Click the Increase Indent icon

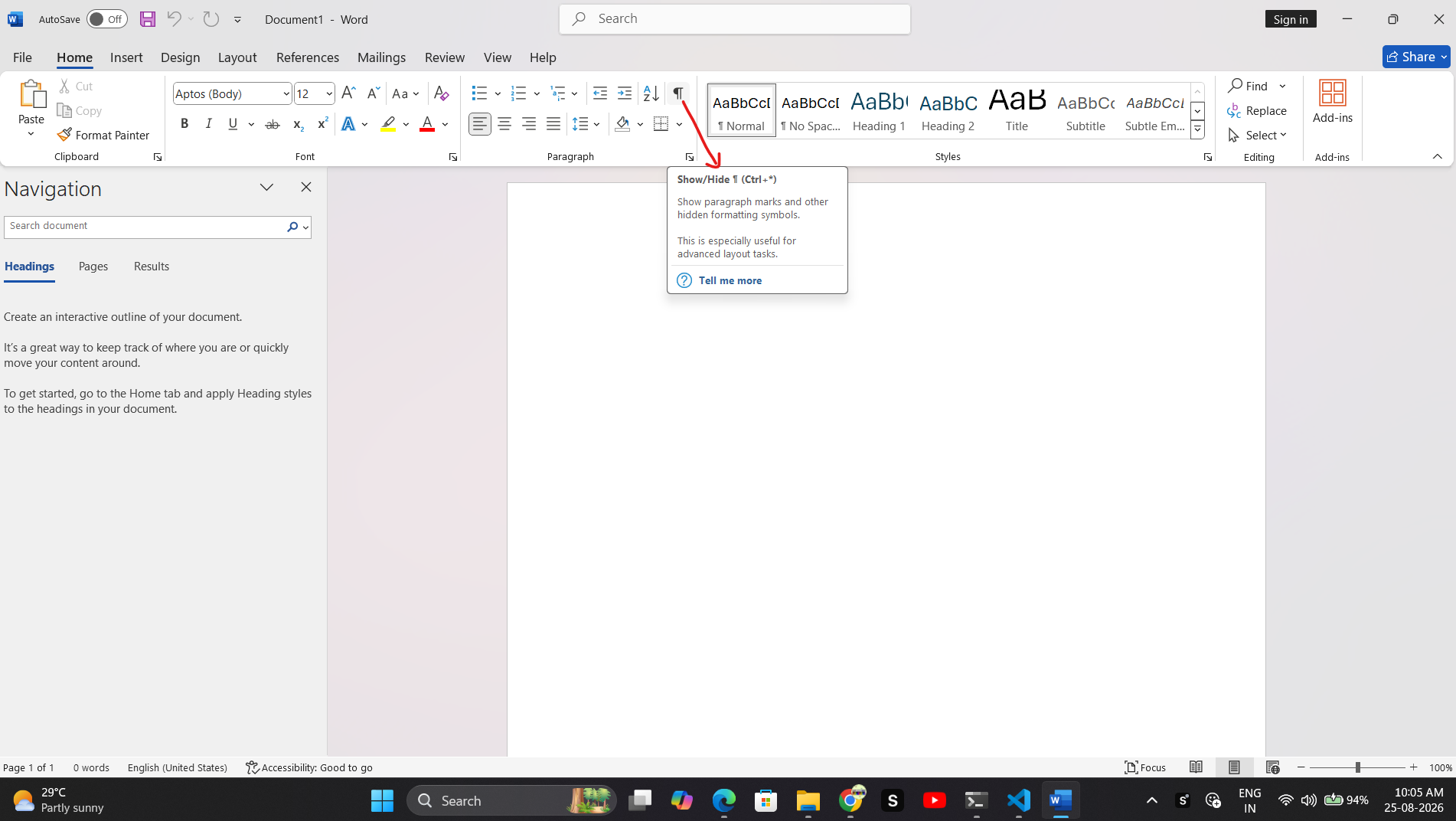pyautogui.click(x=625, y=93)
